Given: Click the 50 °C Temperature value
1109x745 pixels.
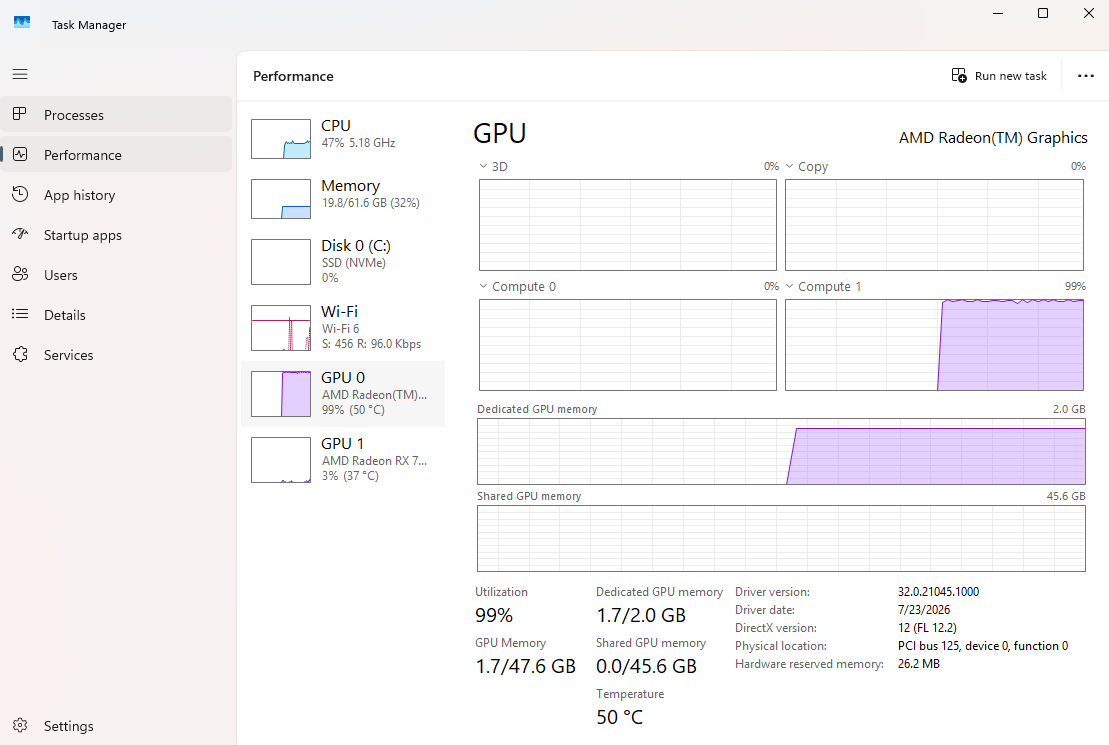Looking at the screenshot, I should [620, 717].
